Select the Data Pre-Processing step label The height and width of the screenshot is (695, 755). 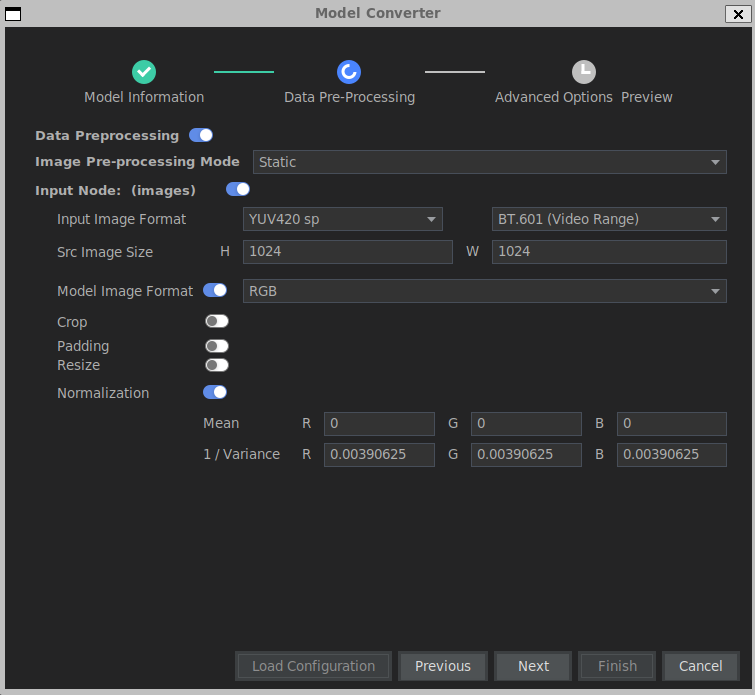(350, 97)
